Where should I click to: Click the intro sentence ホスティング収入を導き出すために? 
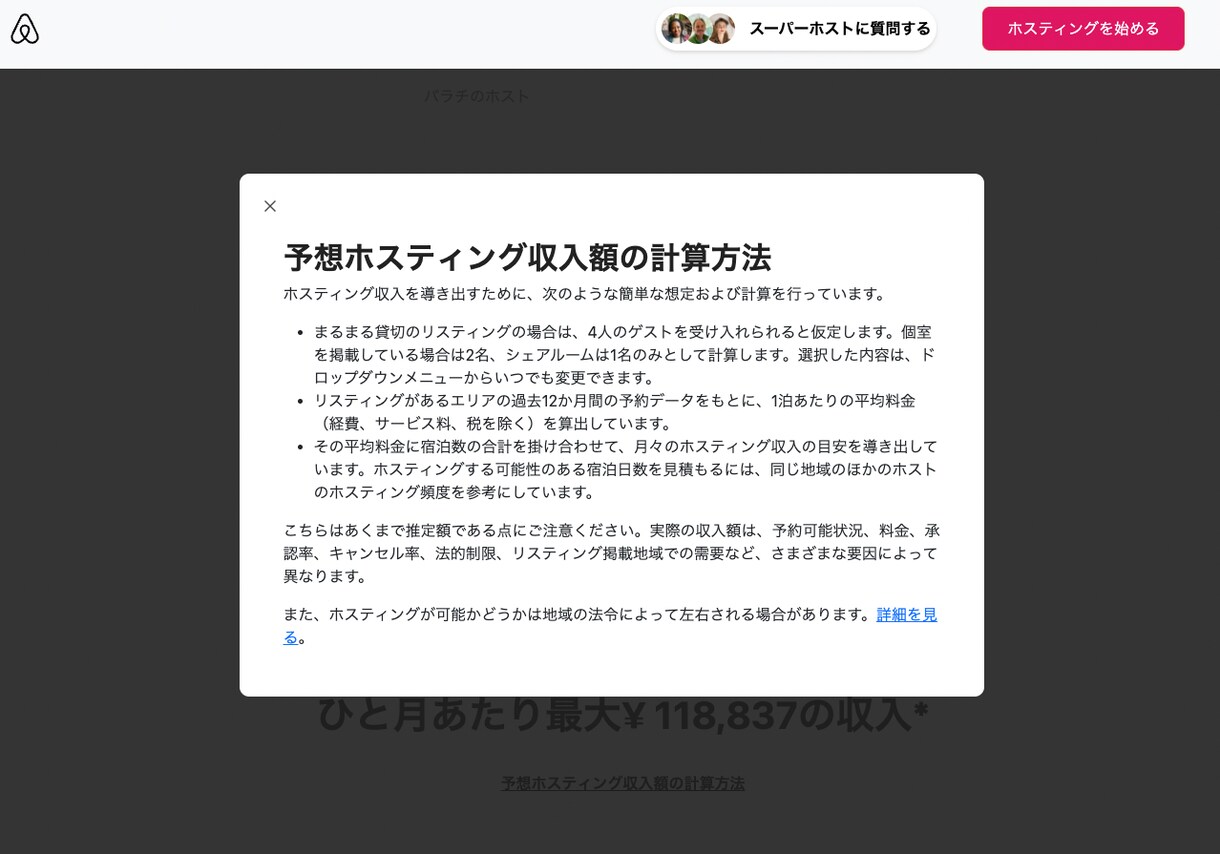pyautogui.click(x=587, y=293)
